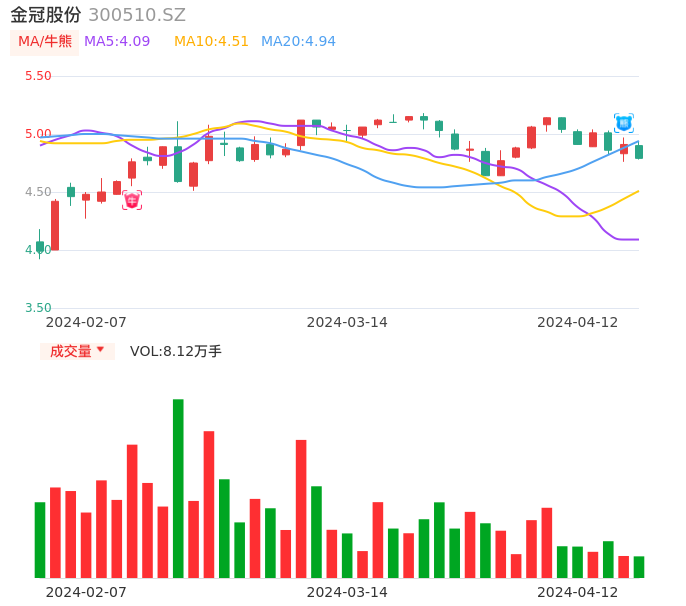Click the 3.50 price axis label
The image size is (686, 606).
38,308
